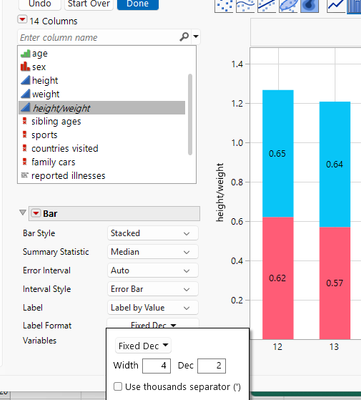Click the red bar segment labeled 0.62
This screenshot has width=361, height=400.
[x=278, y=278]
